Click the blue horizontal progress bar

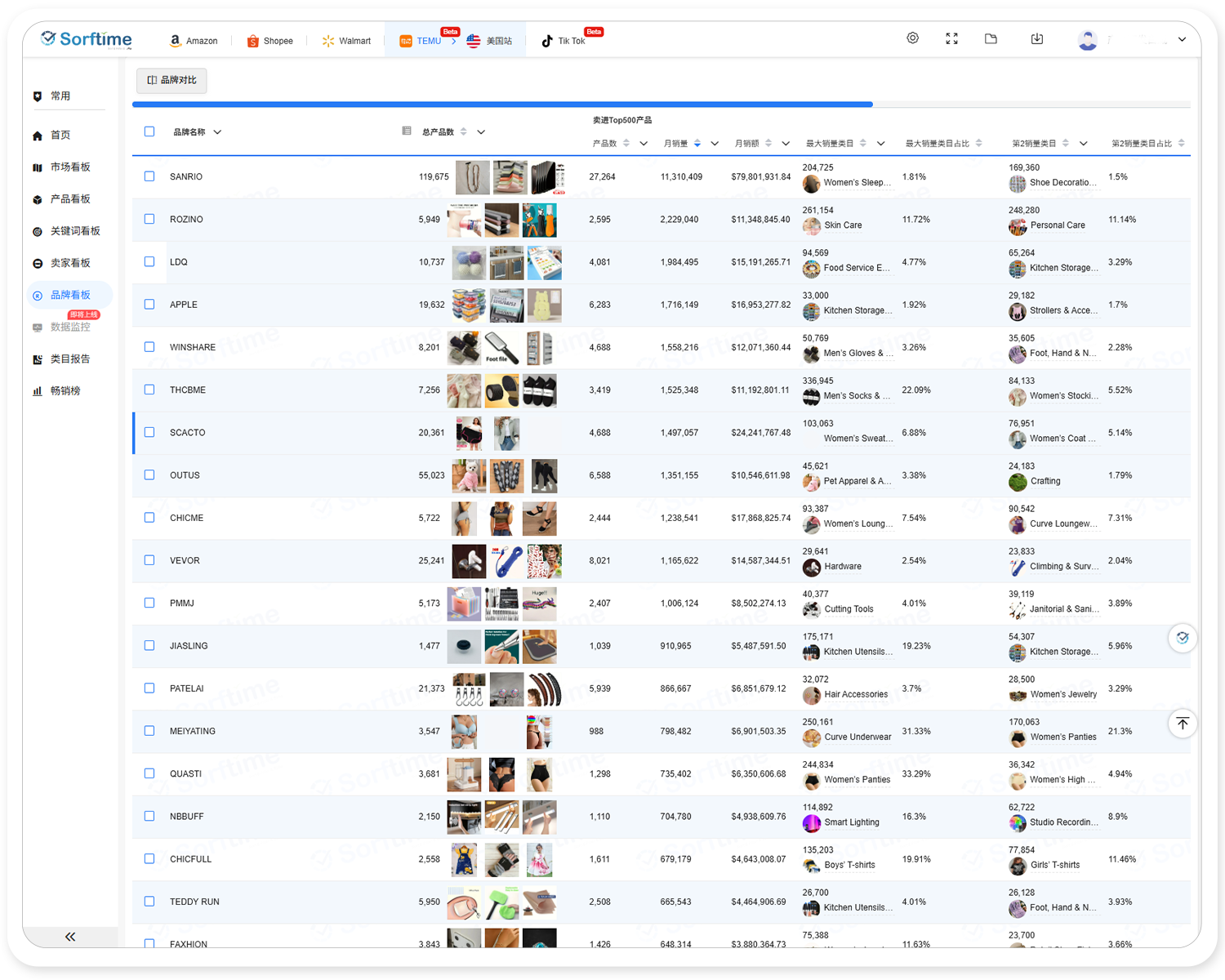pos(502,105)
